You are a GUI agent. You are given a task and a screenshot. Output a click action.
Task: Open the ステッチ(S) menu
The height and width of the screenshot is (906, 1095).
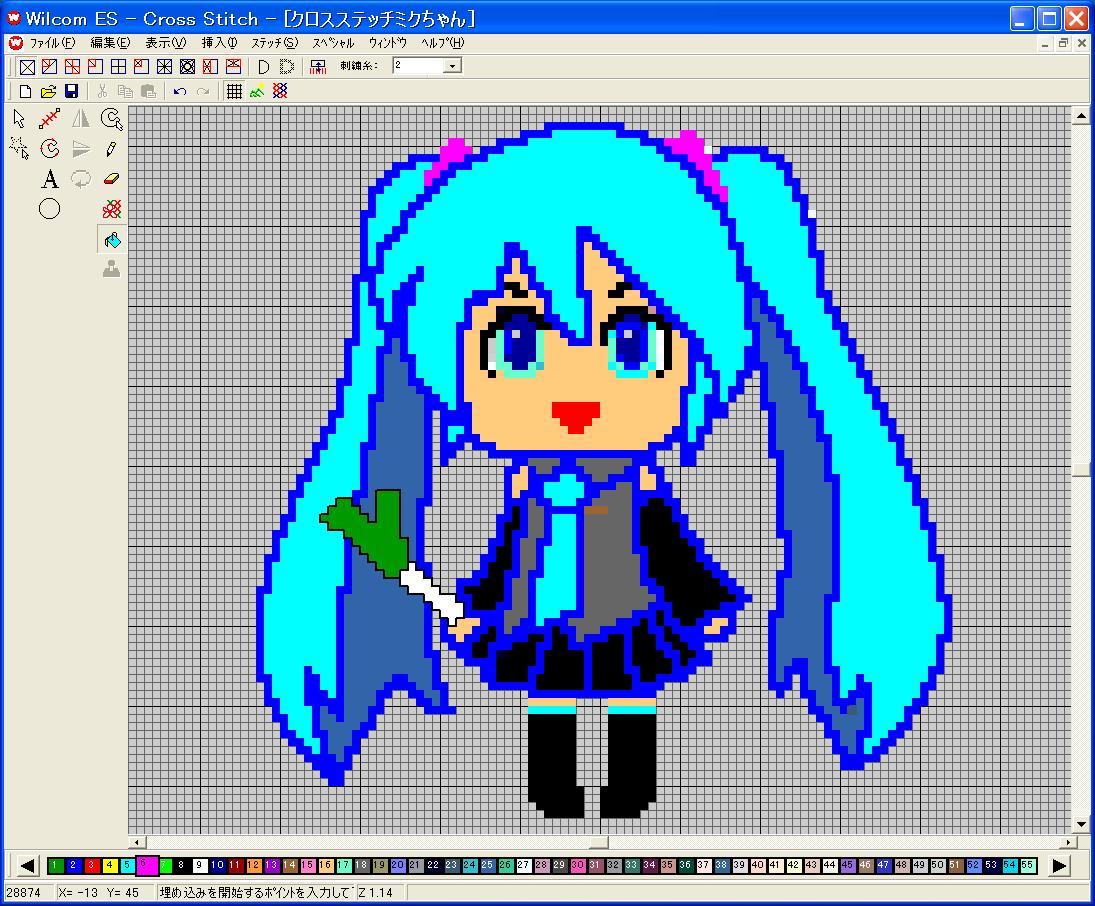coord(274,43)
